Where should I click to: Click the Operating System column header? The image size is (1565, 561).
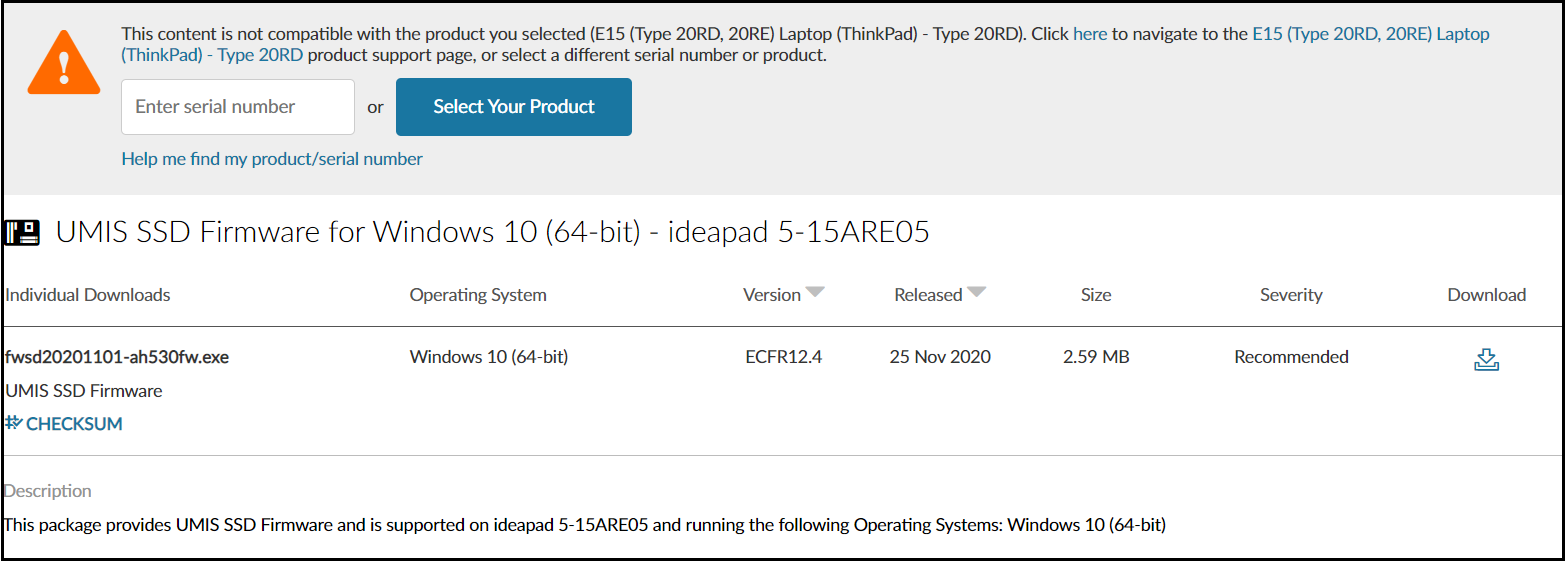point(478,295)
